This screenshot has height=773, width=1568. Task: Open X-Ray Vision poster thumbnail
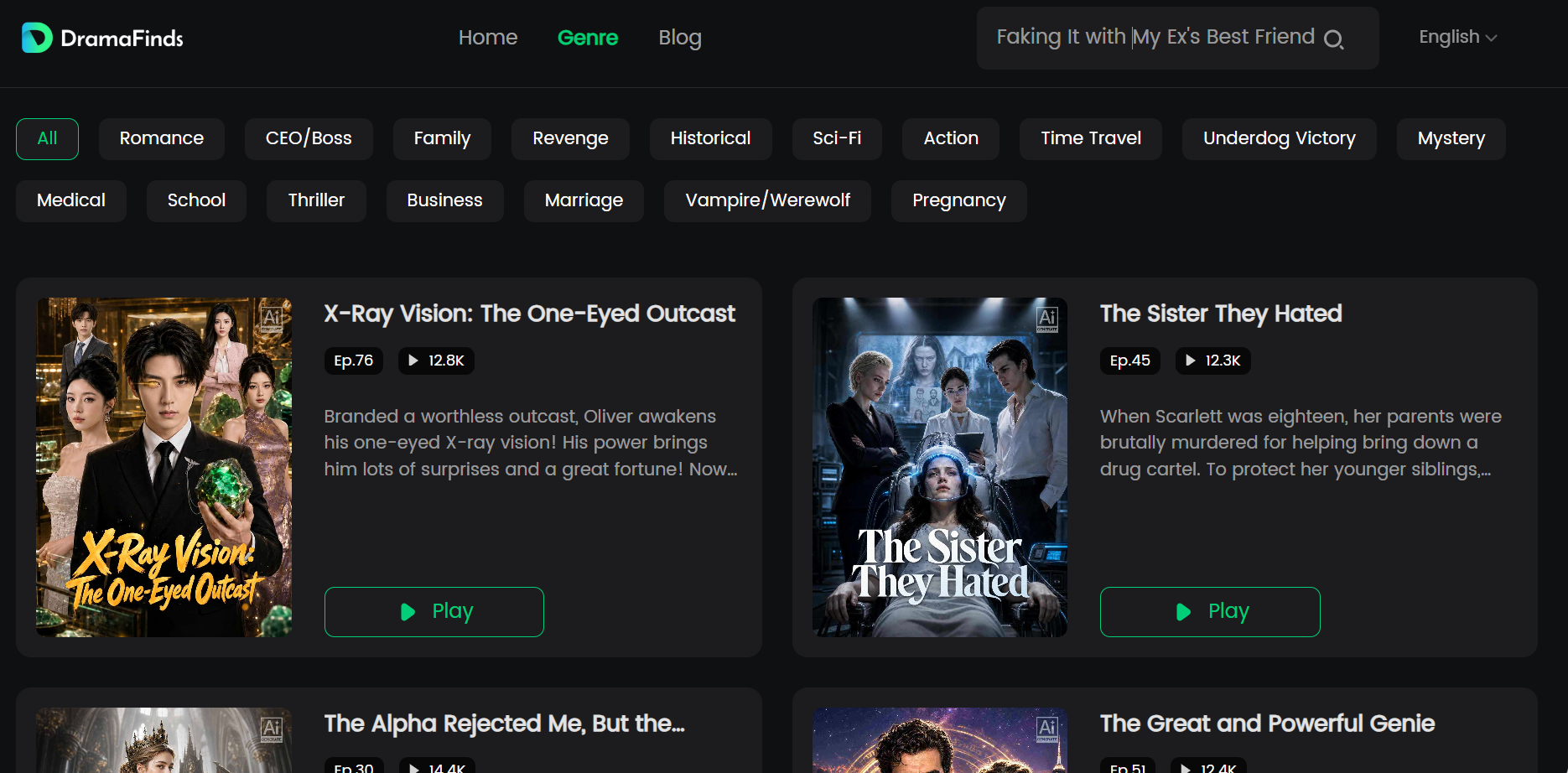coord(164,467)
